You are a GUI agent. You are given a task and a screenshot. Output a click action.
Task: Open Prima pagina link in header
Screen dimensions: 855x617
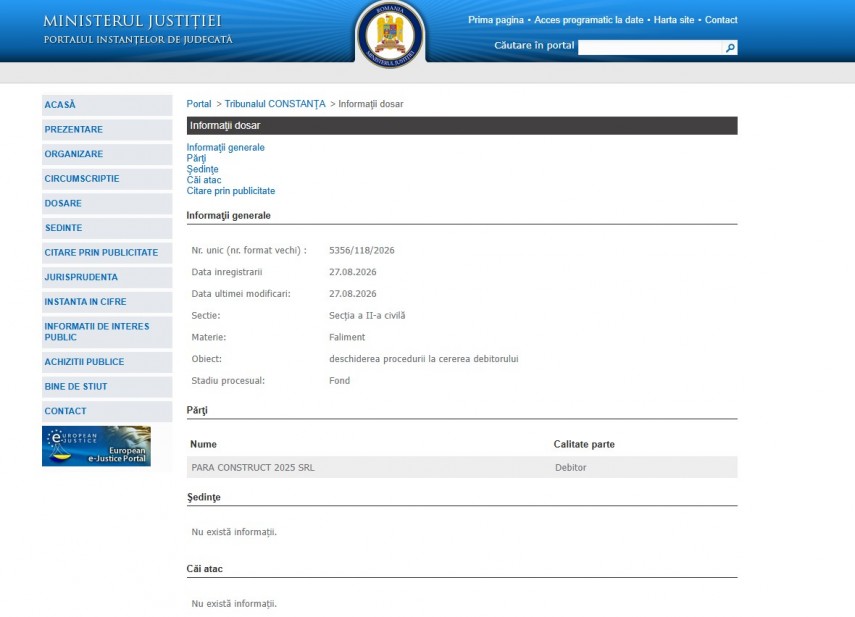[496, 20]
